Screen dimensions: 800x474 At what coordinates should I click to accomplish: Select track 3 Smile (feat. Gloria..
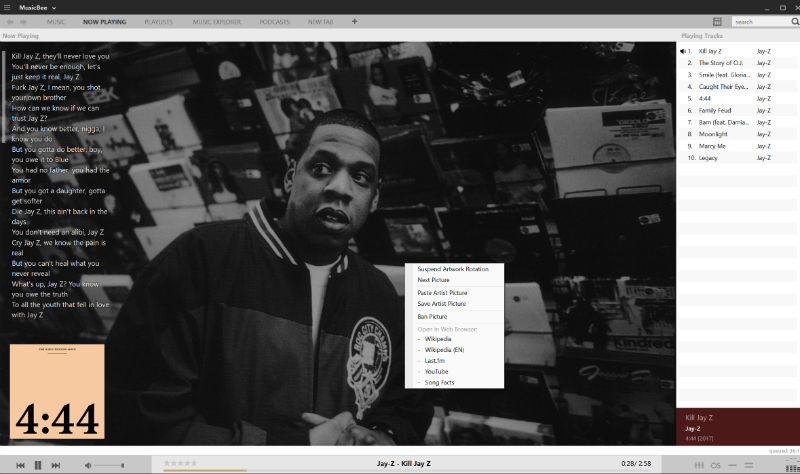point(737,74)
